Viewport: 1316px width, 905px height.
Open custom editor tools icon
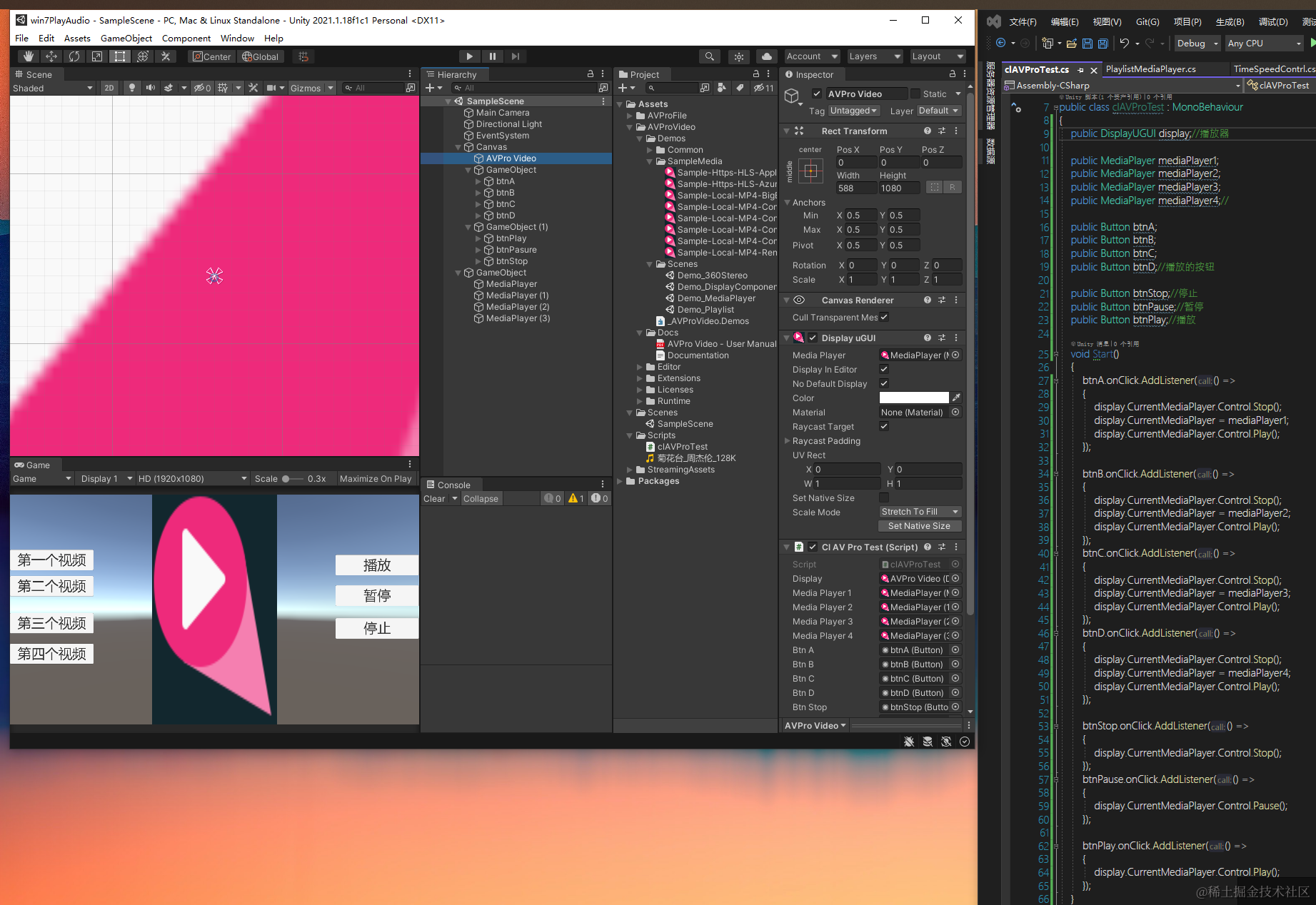pos(165,56)
